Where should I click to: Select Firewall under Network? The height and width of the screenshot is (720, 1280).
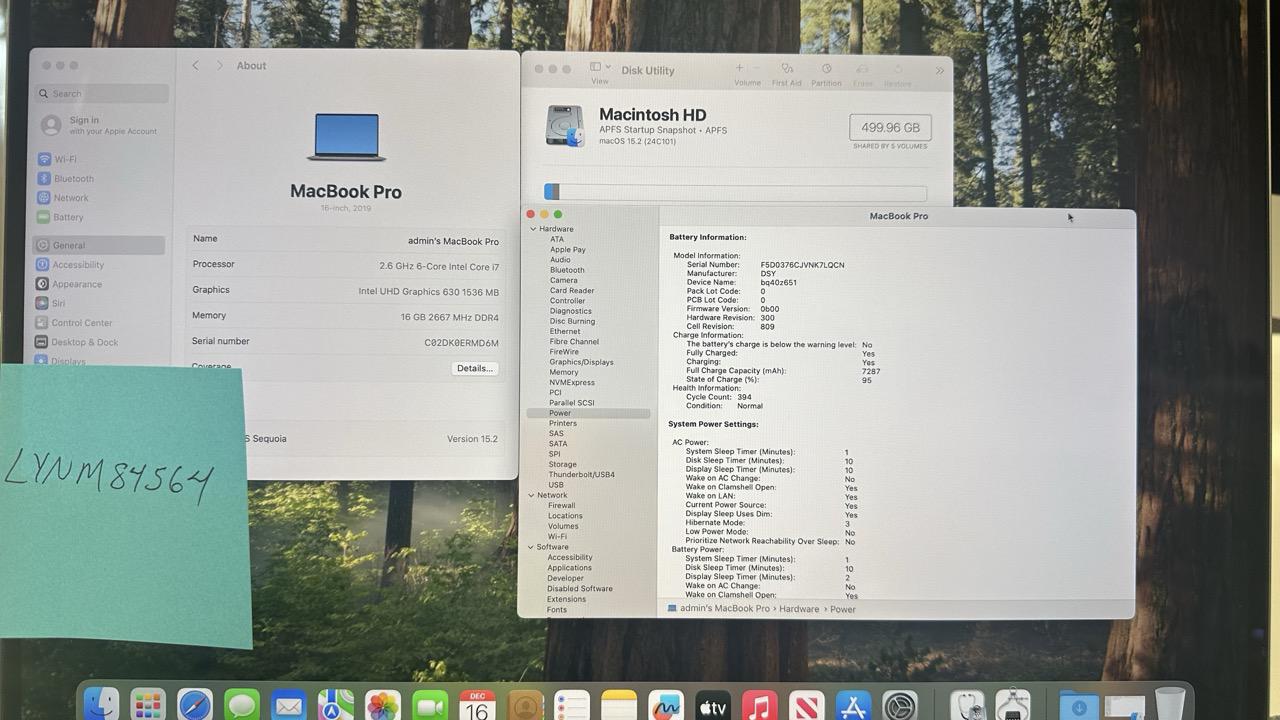coord(561,506)
